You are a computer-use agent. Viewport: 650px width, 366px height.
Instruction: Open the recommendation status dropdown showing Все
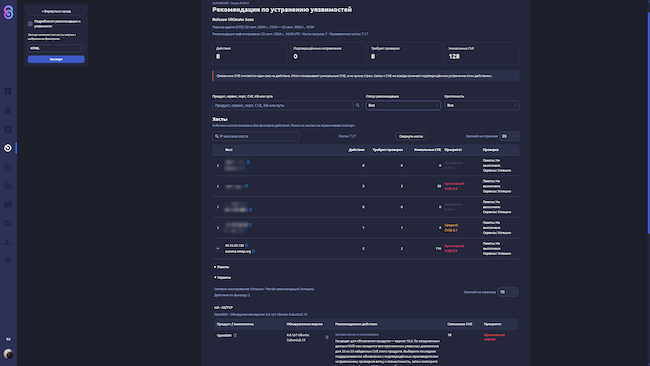pyautogui.click(x=403, y=105)
